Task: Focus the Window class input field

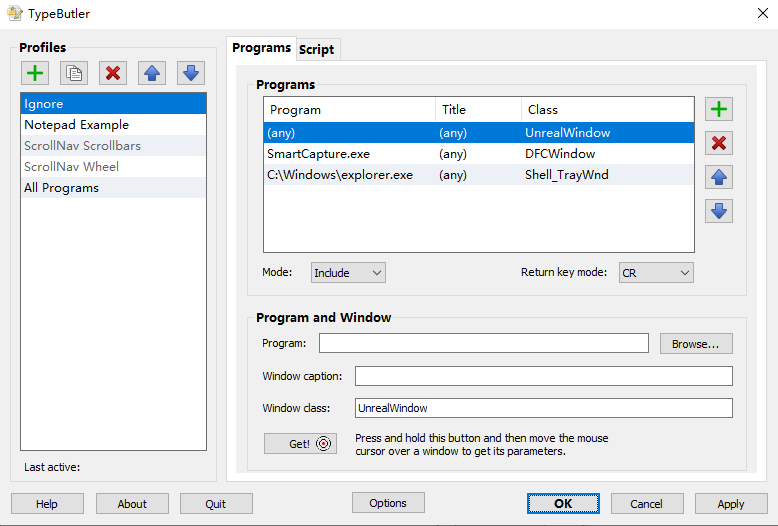Action: click(544, 408)
